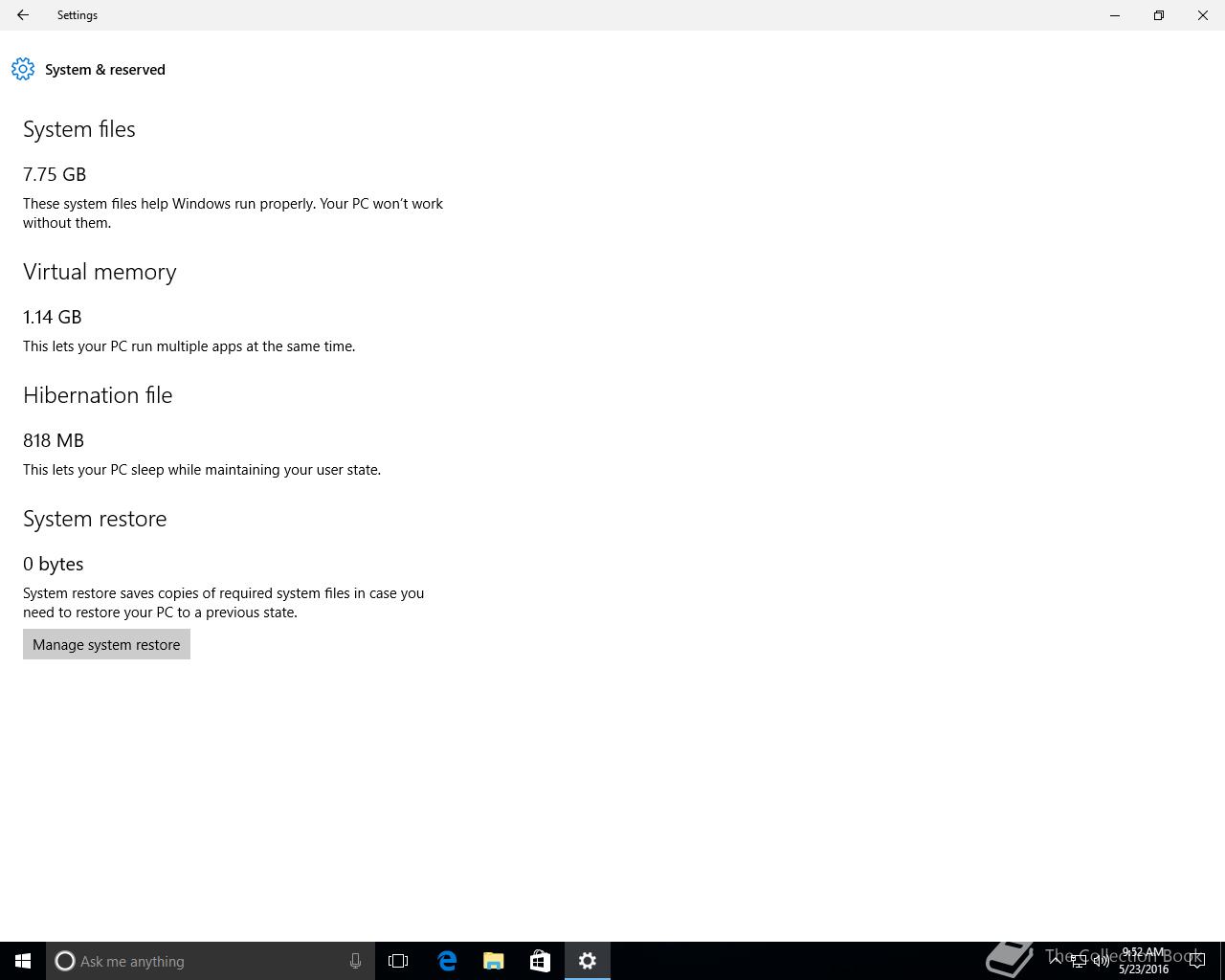The image size is (1225, 980).
Task: Click the 7.75 GB value
Action: (55, 174)
